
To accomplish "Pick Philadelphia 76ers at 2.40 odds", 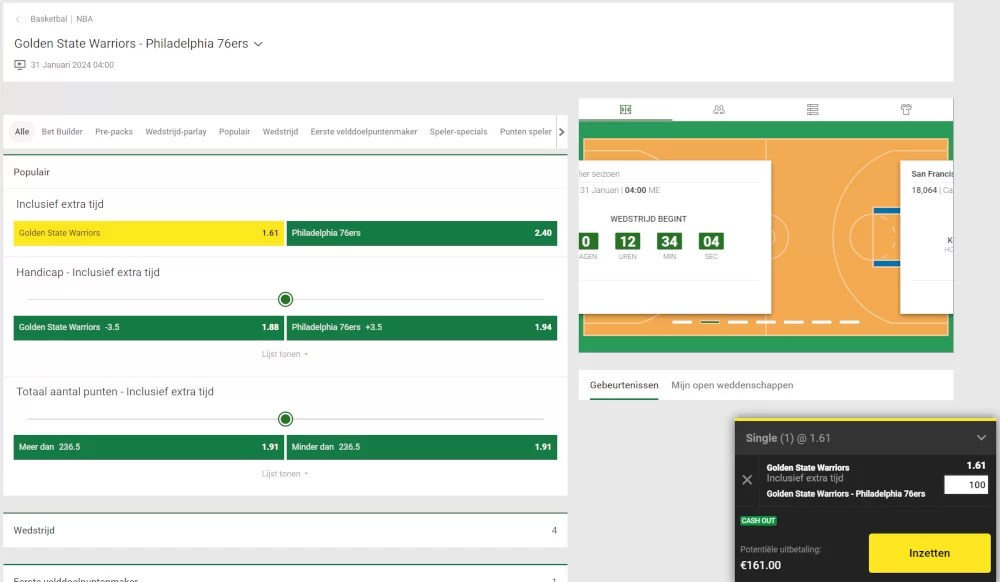I will click(422, 233).
